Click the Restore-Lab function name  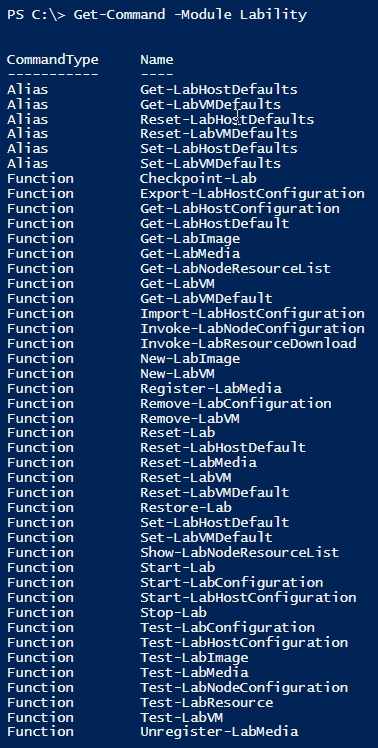(x=186, y=507)
